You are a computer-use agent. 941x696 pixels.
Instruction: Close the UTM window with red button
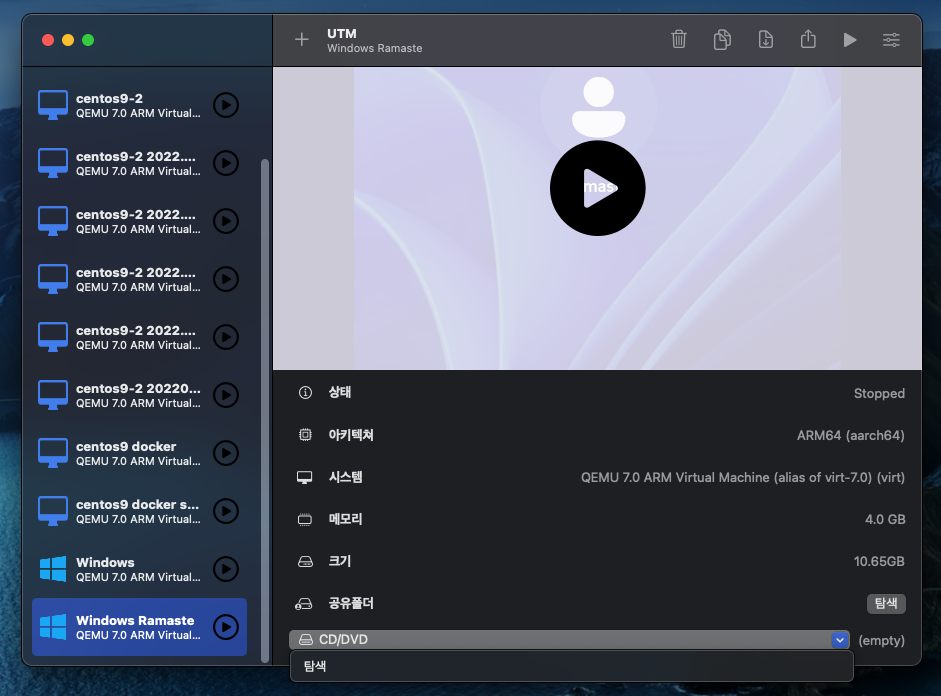[x=48, y=40]
